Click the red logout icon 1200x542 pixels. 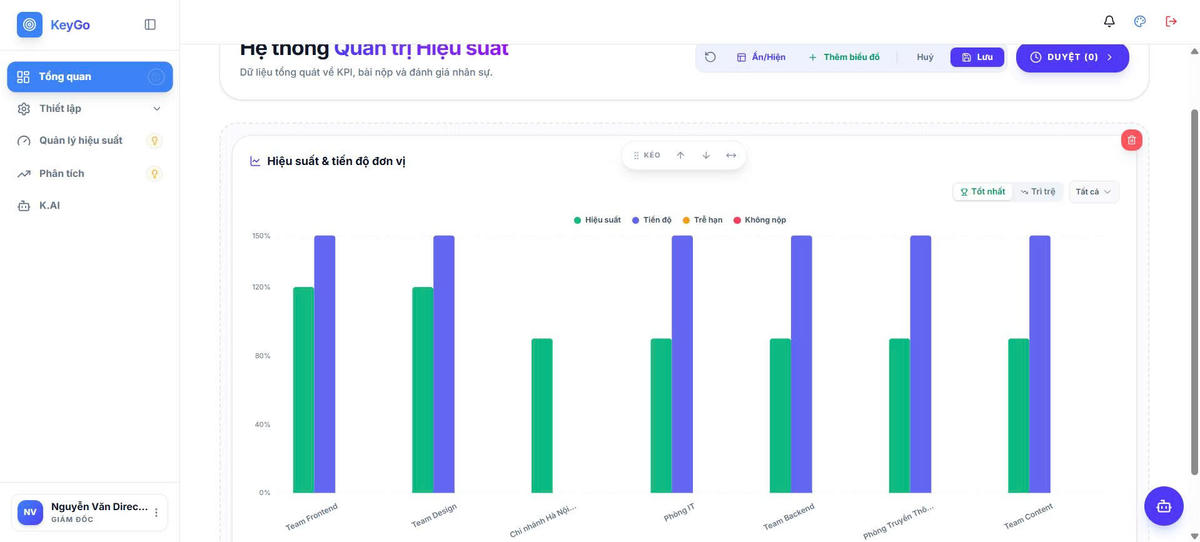1171,21
